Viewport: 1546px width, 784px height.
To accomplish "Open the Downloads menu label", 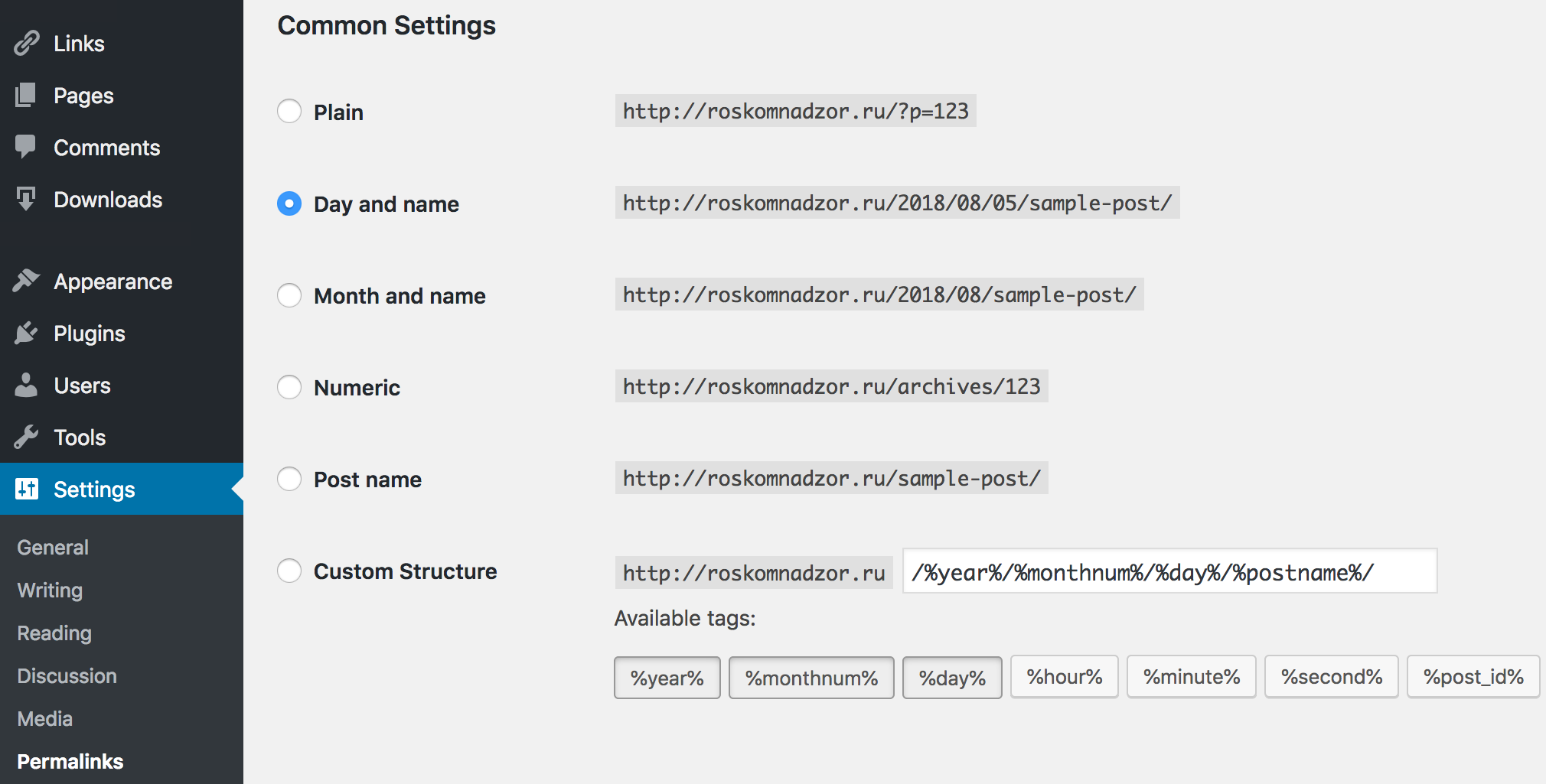I will [x=108, y=200].
